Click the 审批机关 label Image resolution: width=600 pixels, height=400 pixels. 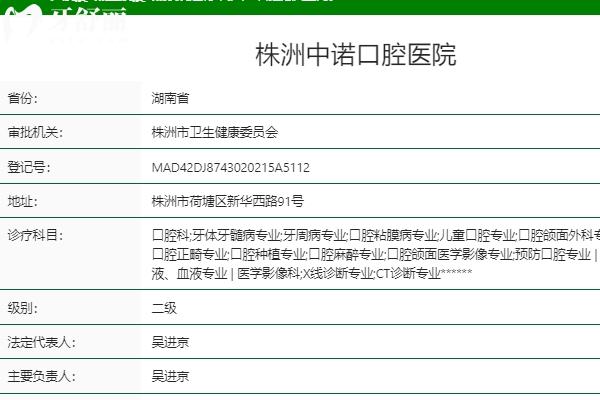[35, 132]
